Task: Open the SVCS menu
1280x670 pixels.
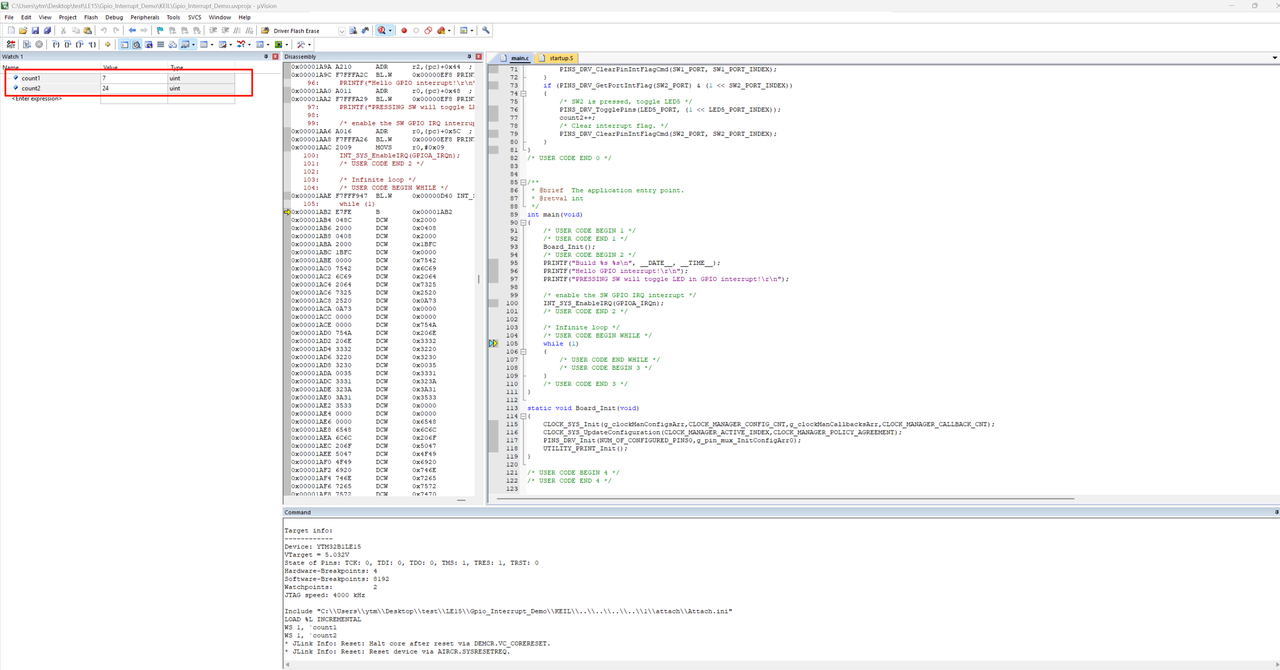Action: click(195, 17)
